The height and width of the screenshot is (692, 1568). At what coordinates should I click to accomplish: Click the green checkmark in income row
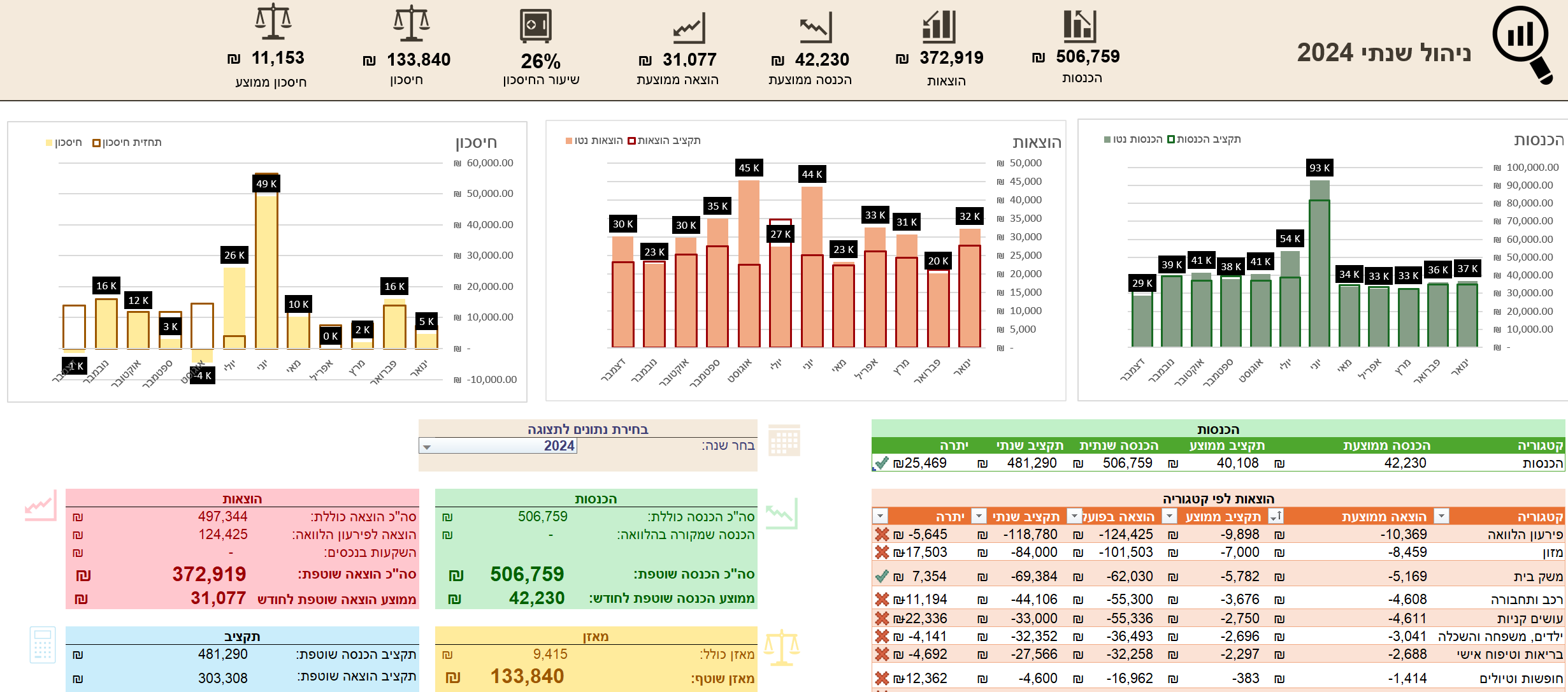pos(881,463)
